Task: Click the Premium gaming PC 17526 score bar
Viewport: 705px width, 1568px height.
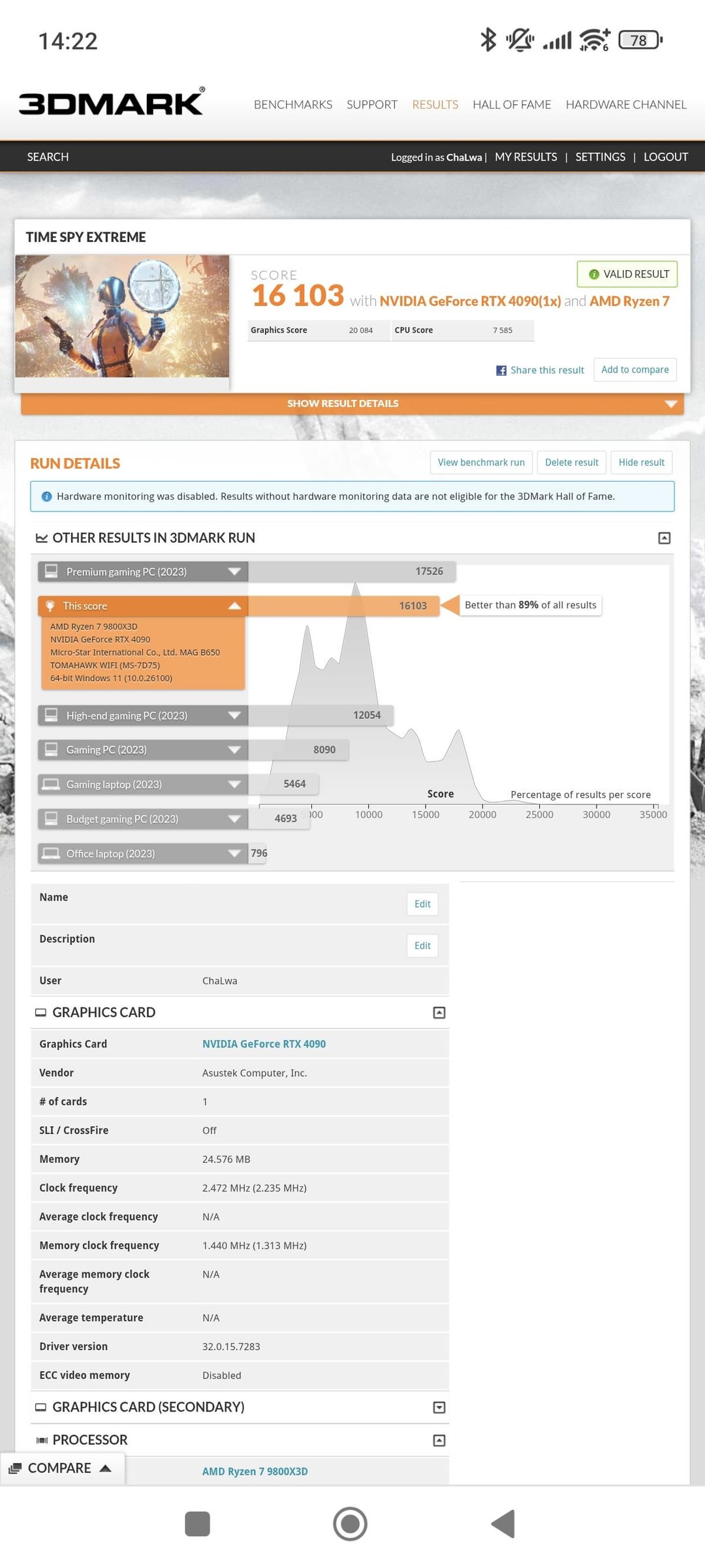Action: click(x=352, y=572)
